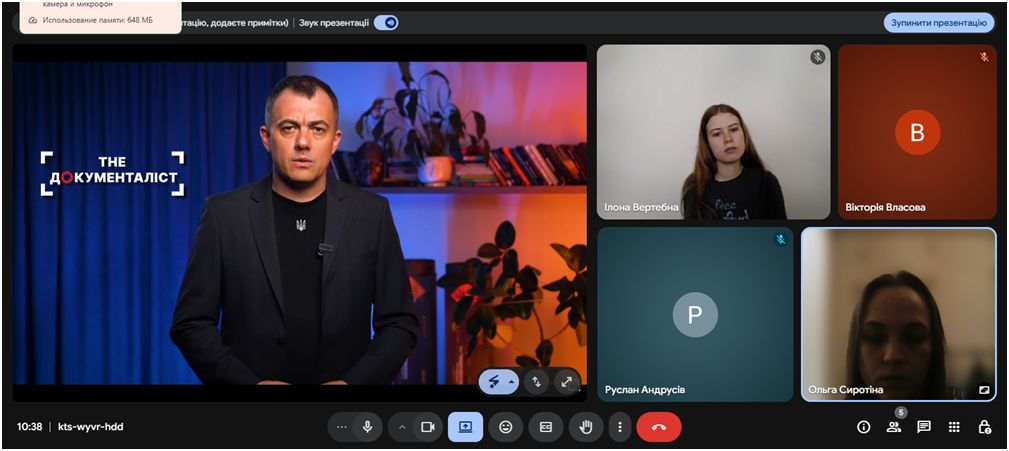This screenshot has width=1009, height=451.
Task: Leave the call with red hang-up button
Action: click(x=658, y=427)
